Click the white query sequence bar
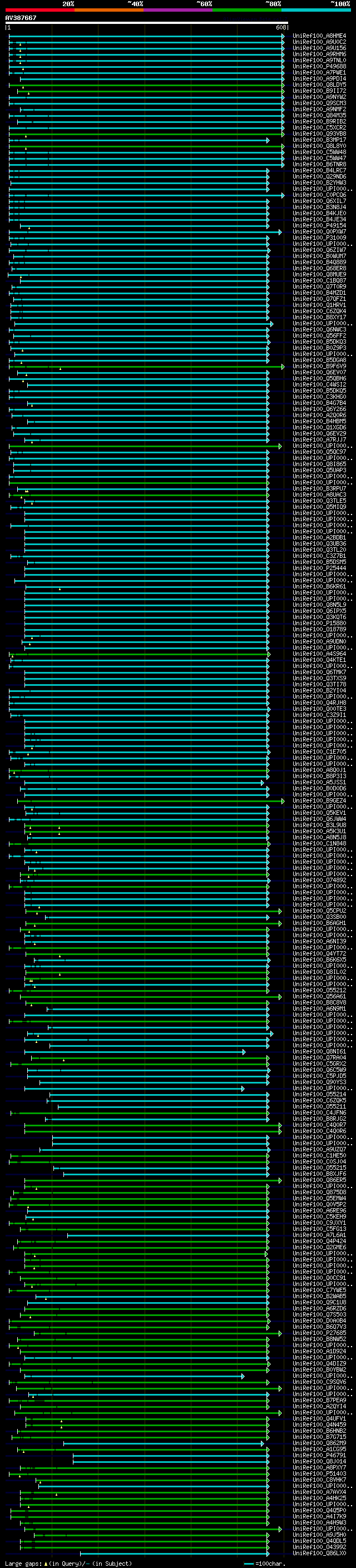 [x=147, y=22]
